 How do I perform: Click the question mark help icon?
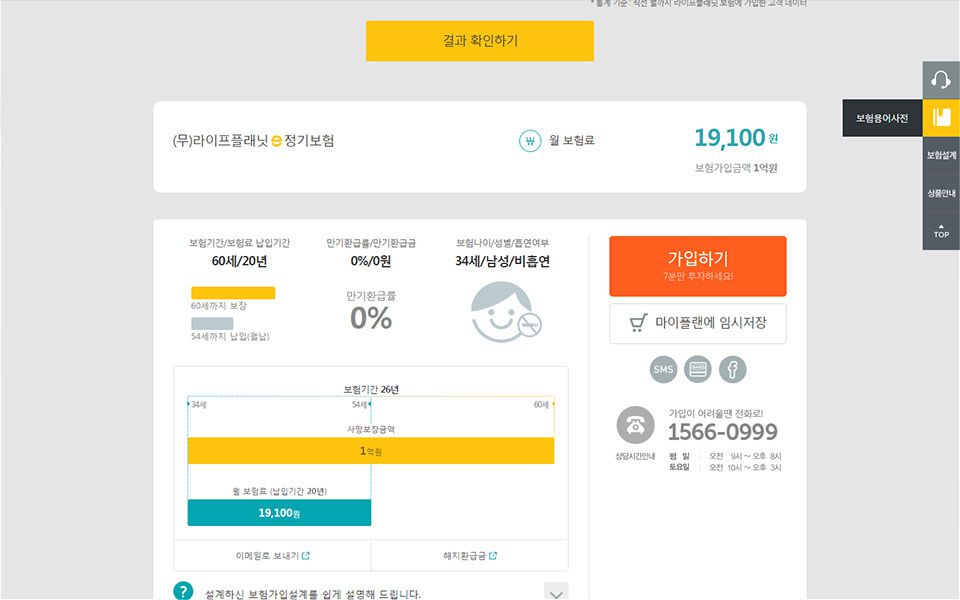183,592
